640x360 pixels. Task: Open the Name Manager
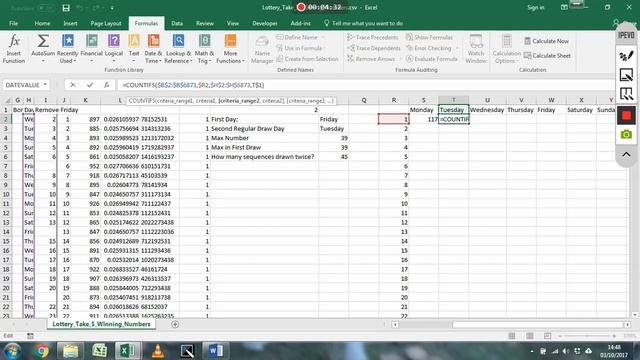262,49
